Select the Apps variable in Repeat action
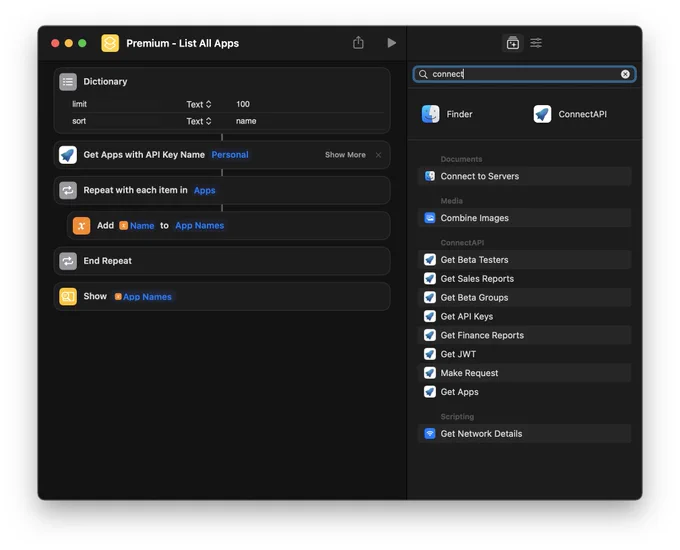The height and width of the screenshot is (550, 680). 205,190
